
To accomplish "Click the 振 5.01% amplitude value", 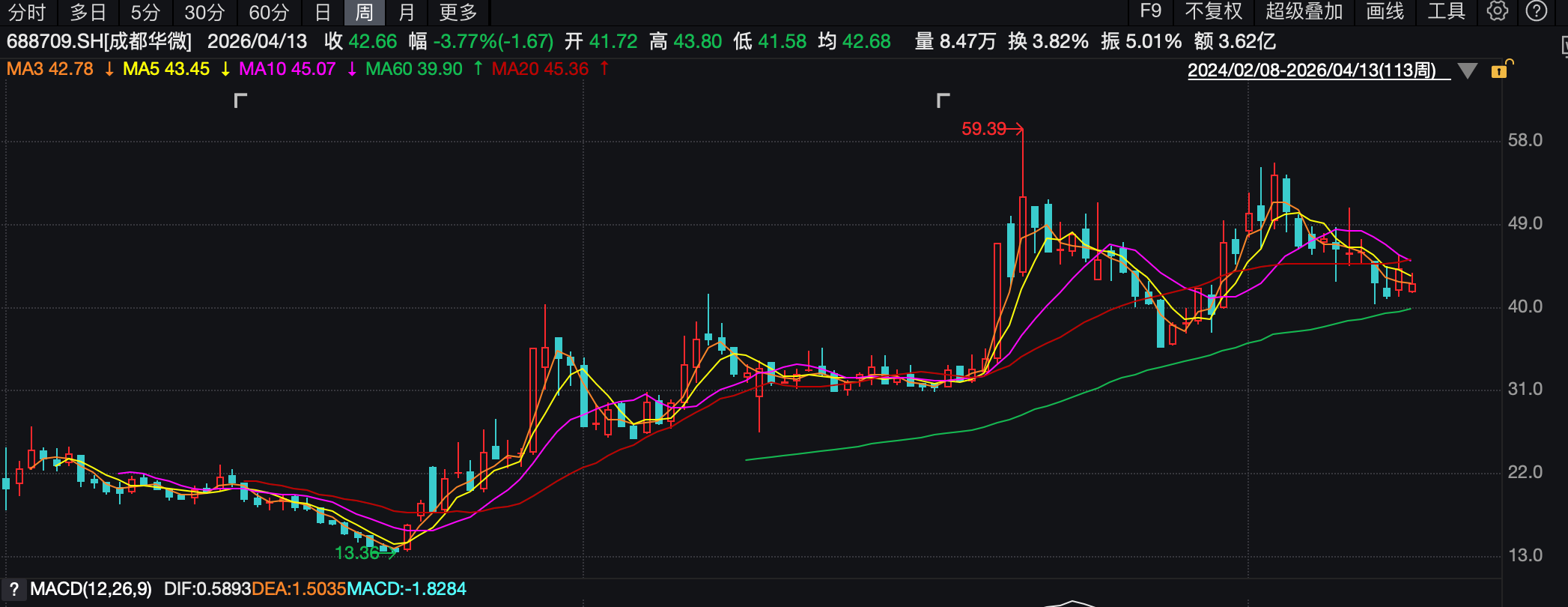I will pos(1141,41).
